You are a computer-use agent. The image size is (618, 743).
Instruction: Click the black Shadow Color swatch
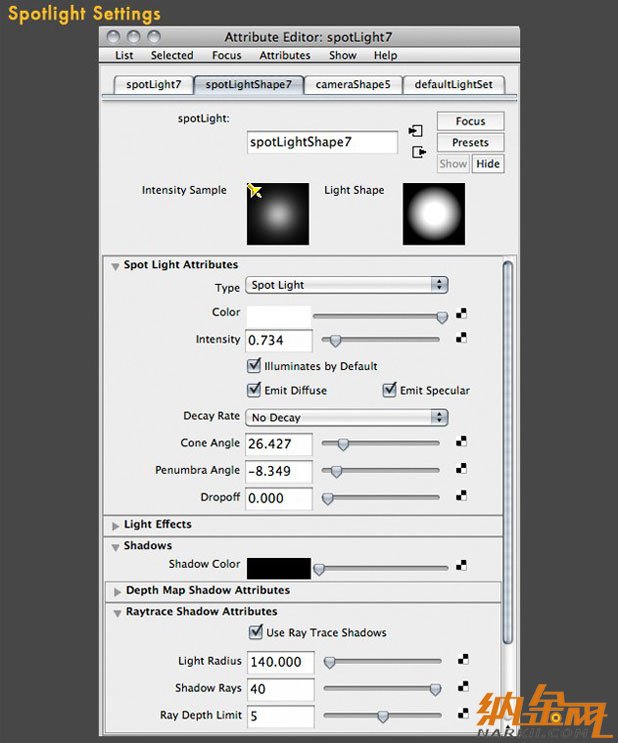point(279,568)
